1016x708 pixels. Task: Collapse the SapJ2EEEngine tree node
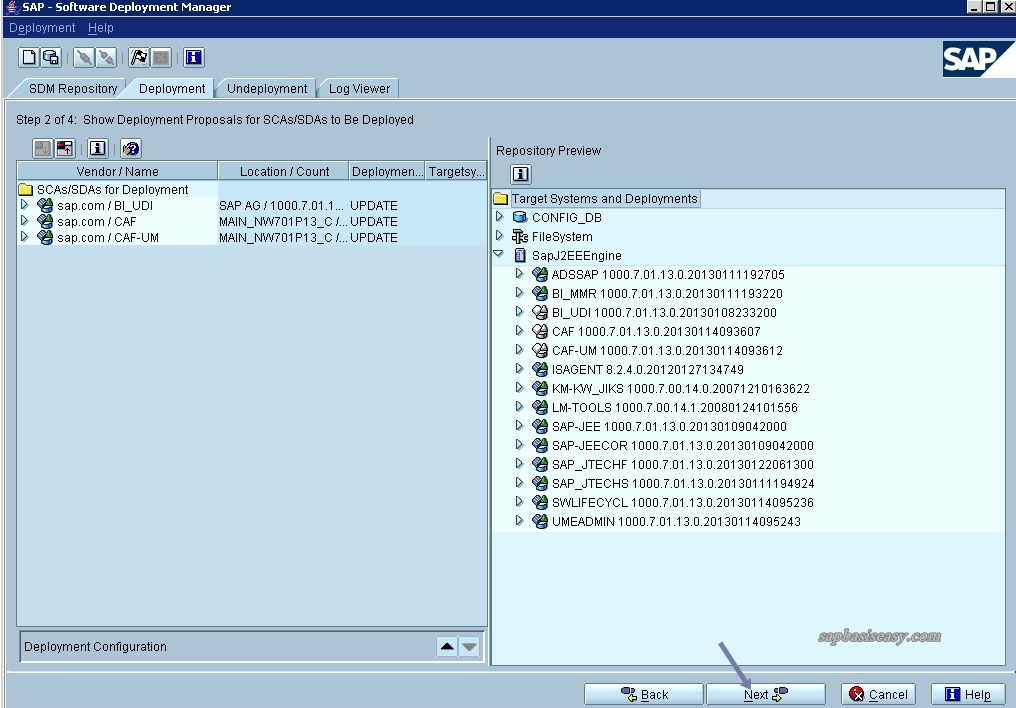coord(498,254)
